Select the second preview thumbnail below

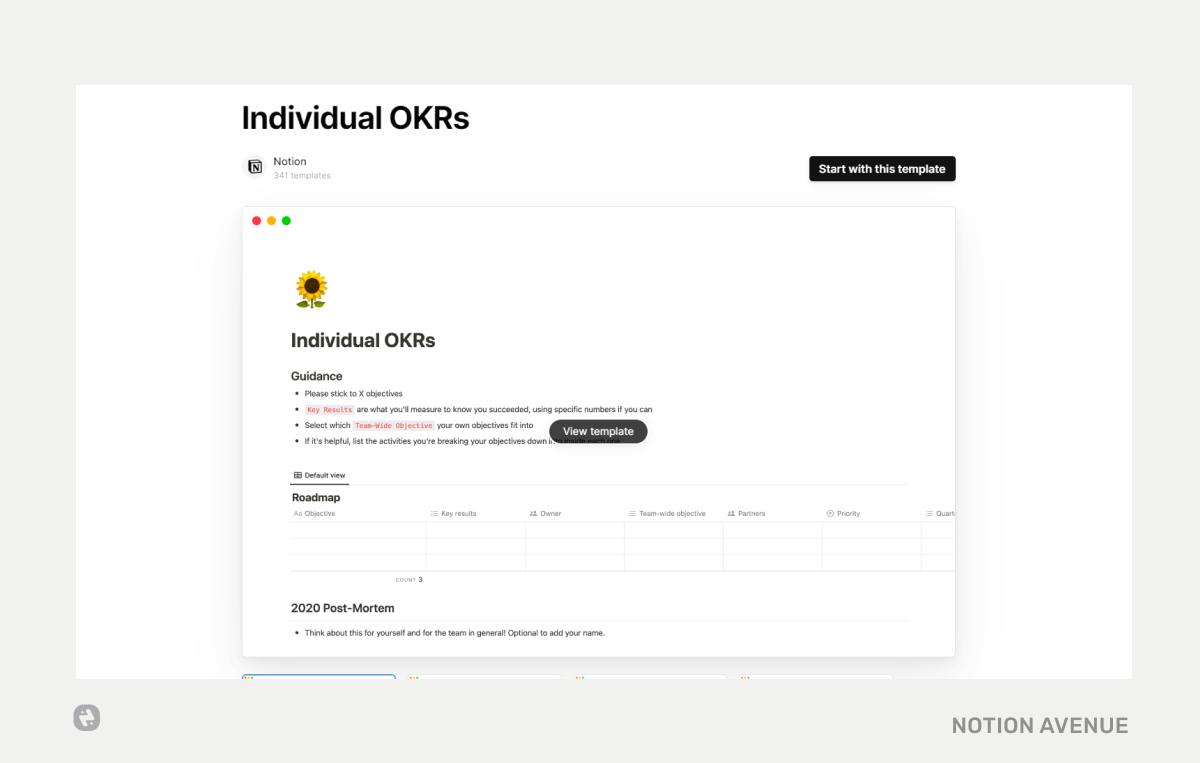tap(484, 677)
